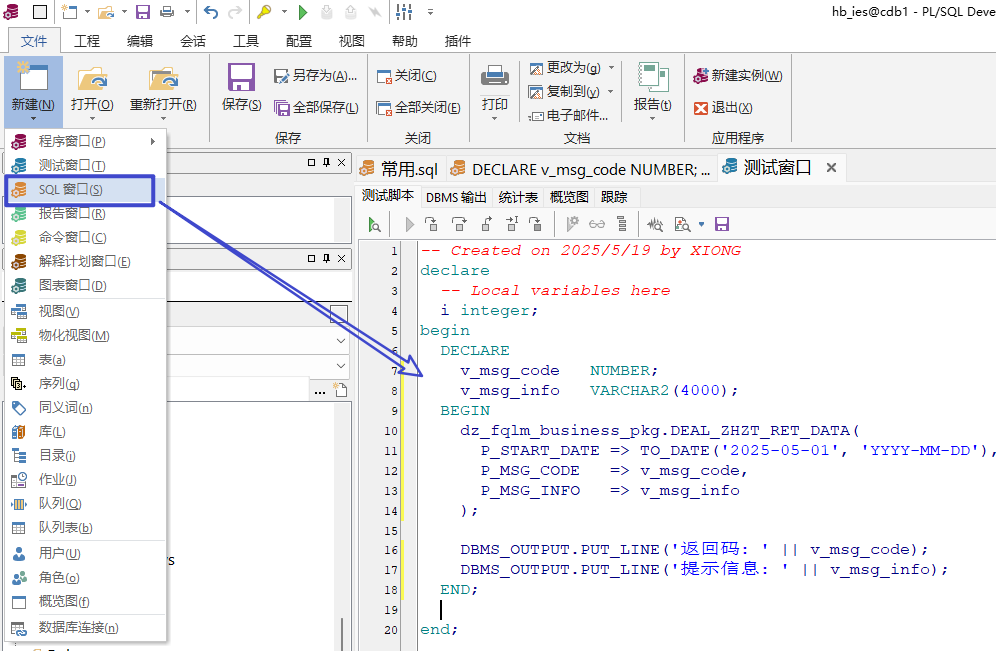Choose 测试窗口 from the New menu

click(x=86, y=165)
